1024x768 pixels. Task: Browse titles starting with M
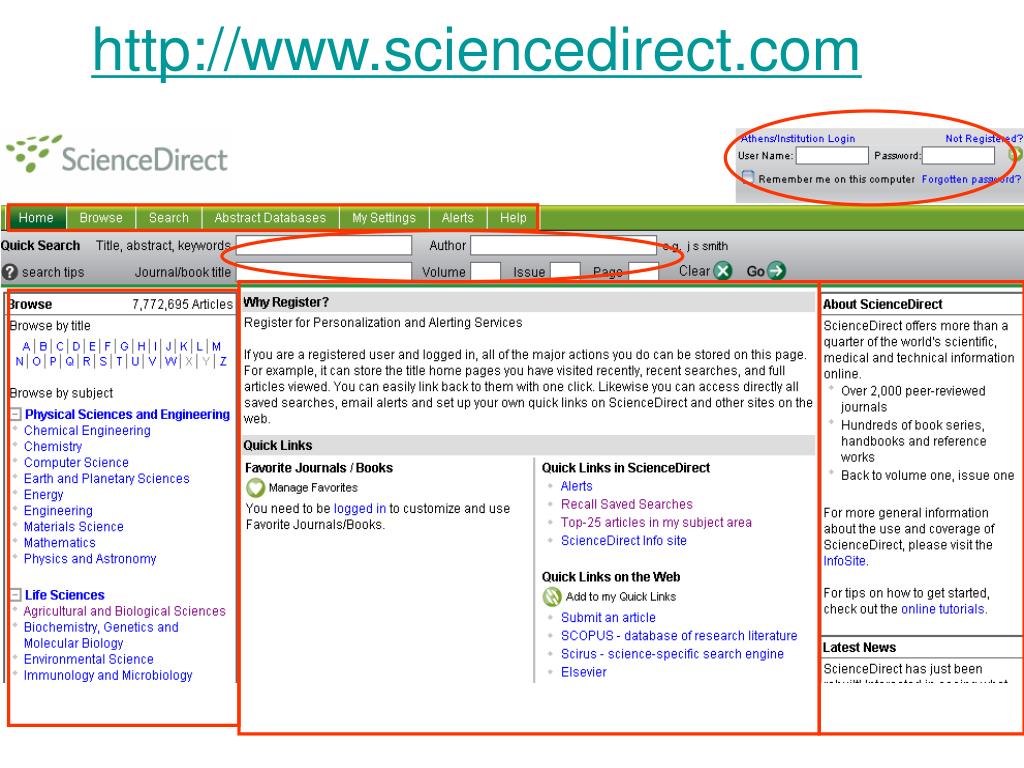click(216, 346)
